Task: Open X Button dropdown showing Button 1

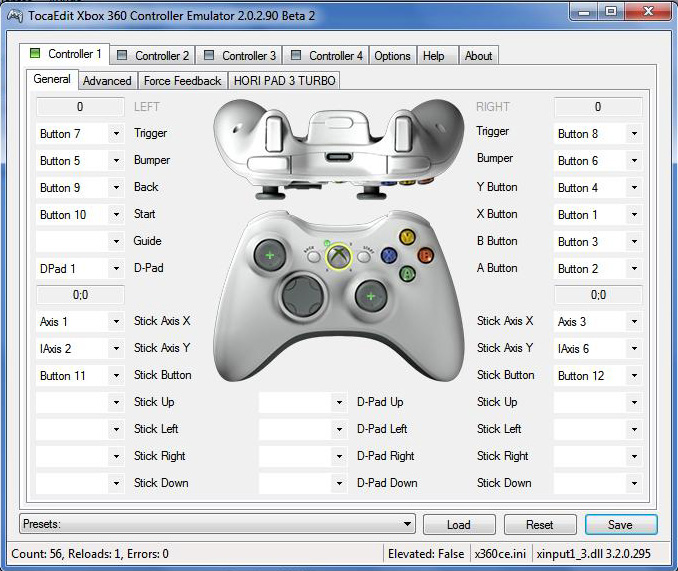Action: 598,214
